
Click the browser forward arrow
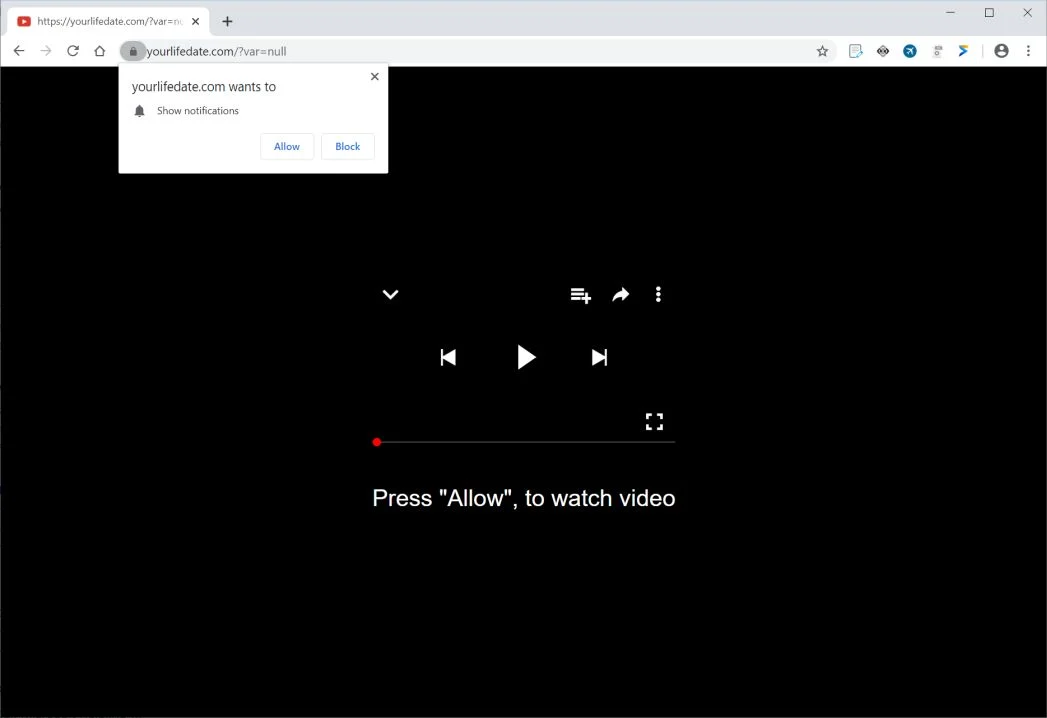45,51
